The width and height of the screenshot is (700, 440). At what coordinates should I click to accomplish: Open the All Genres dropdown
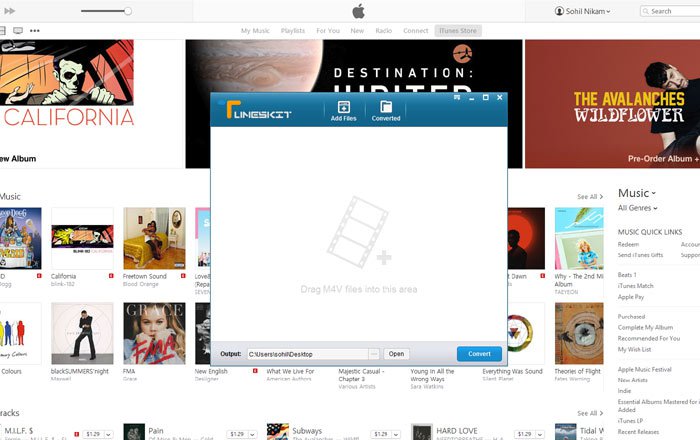click(x=638, y=208)
